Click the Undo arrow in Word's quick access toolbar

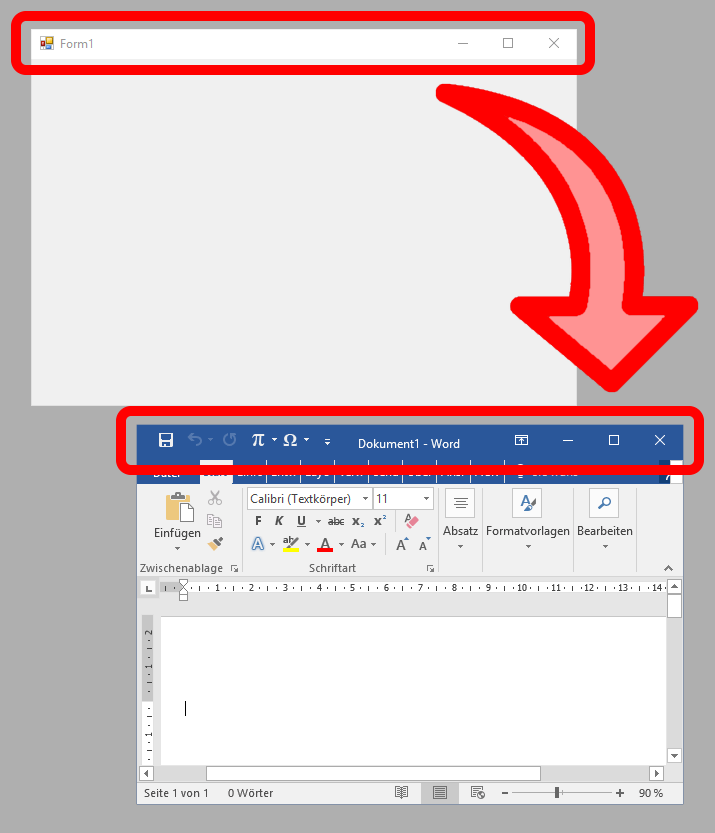pos(195,440)
